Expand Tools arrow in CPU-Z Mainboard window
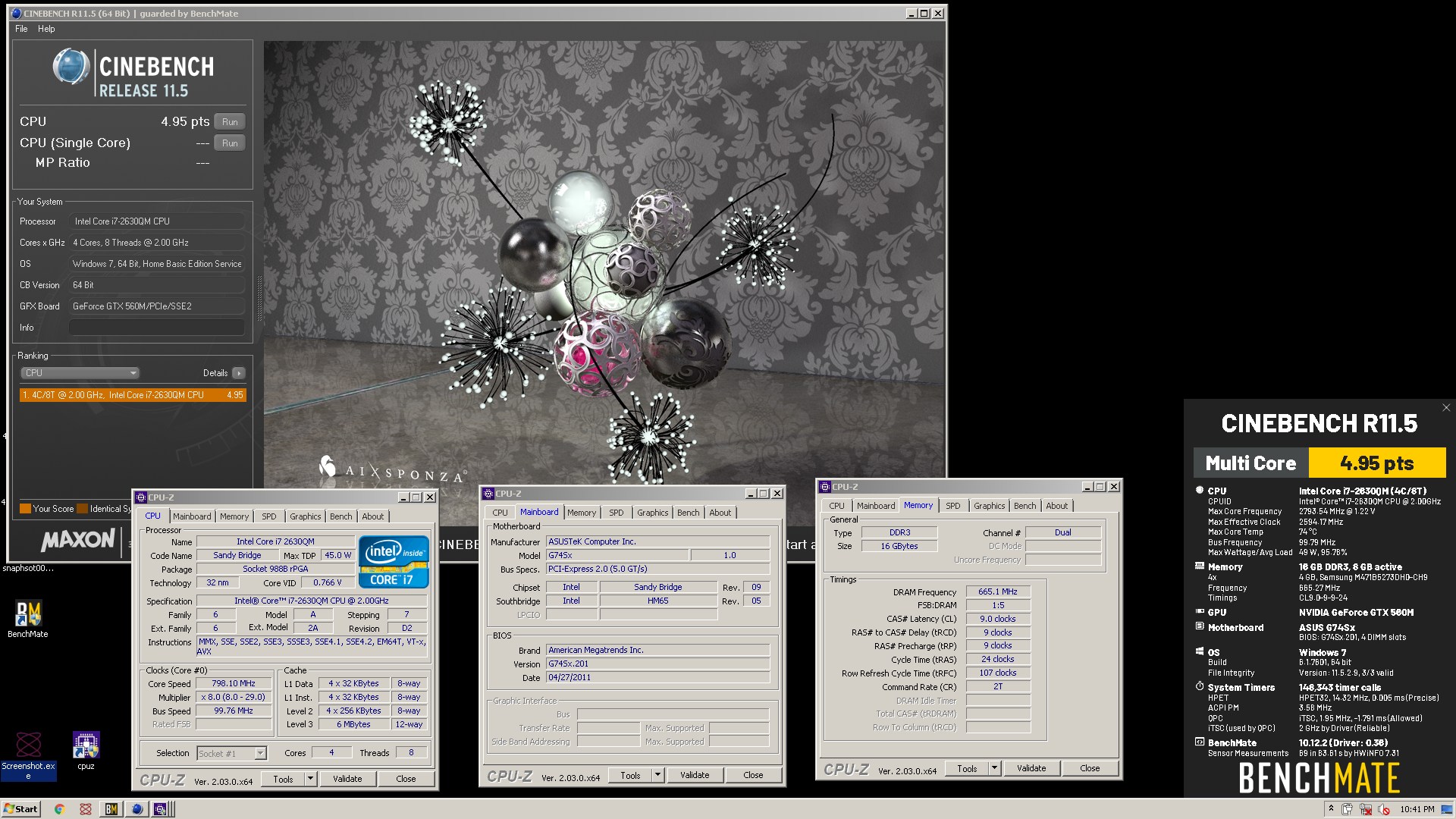 657,775
